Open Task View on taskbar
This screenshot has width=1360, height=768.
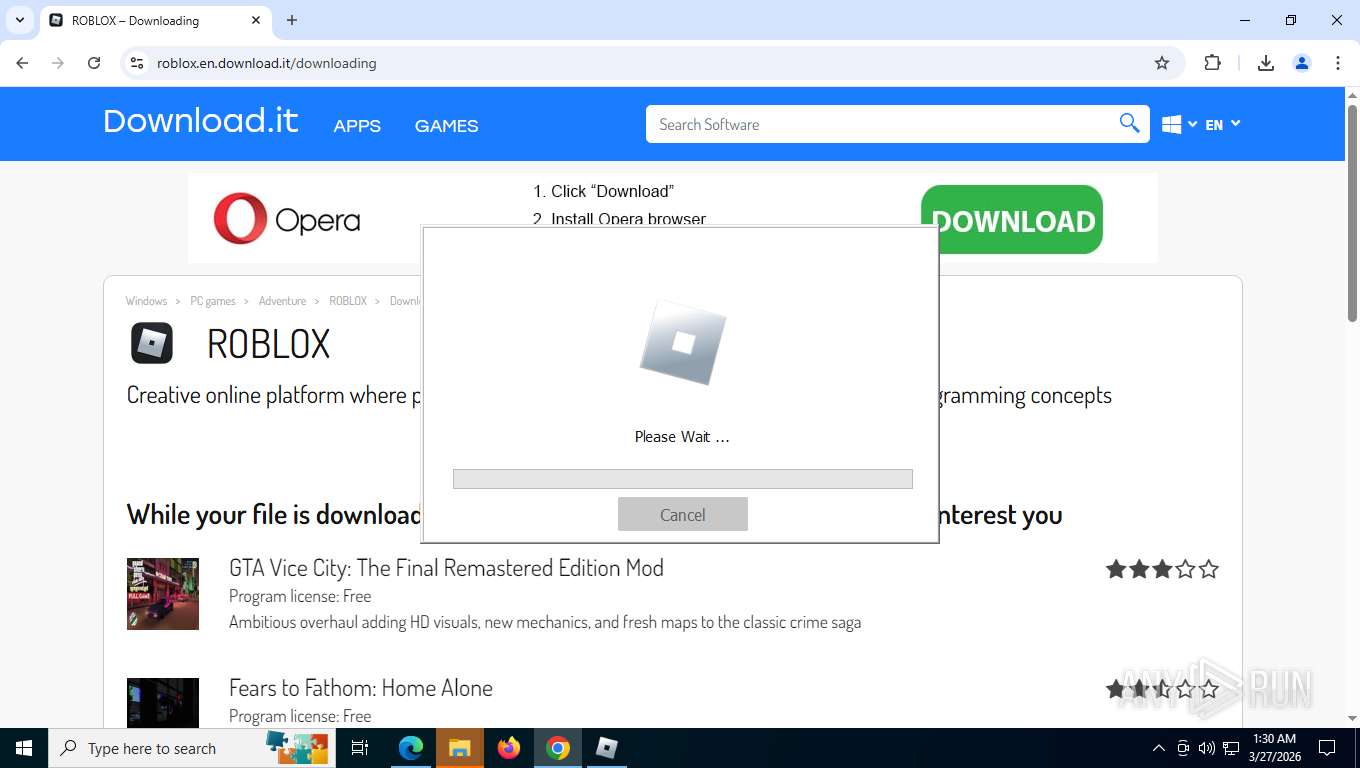[360, 748]
